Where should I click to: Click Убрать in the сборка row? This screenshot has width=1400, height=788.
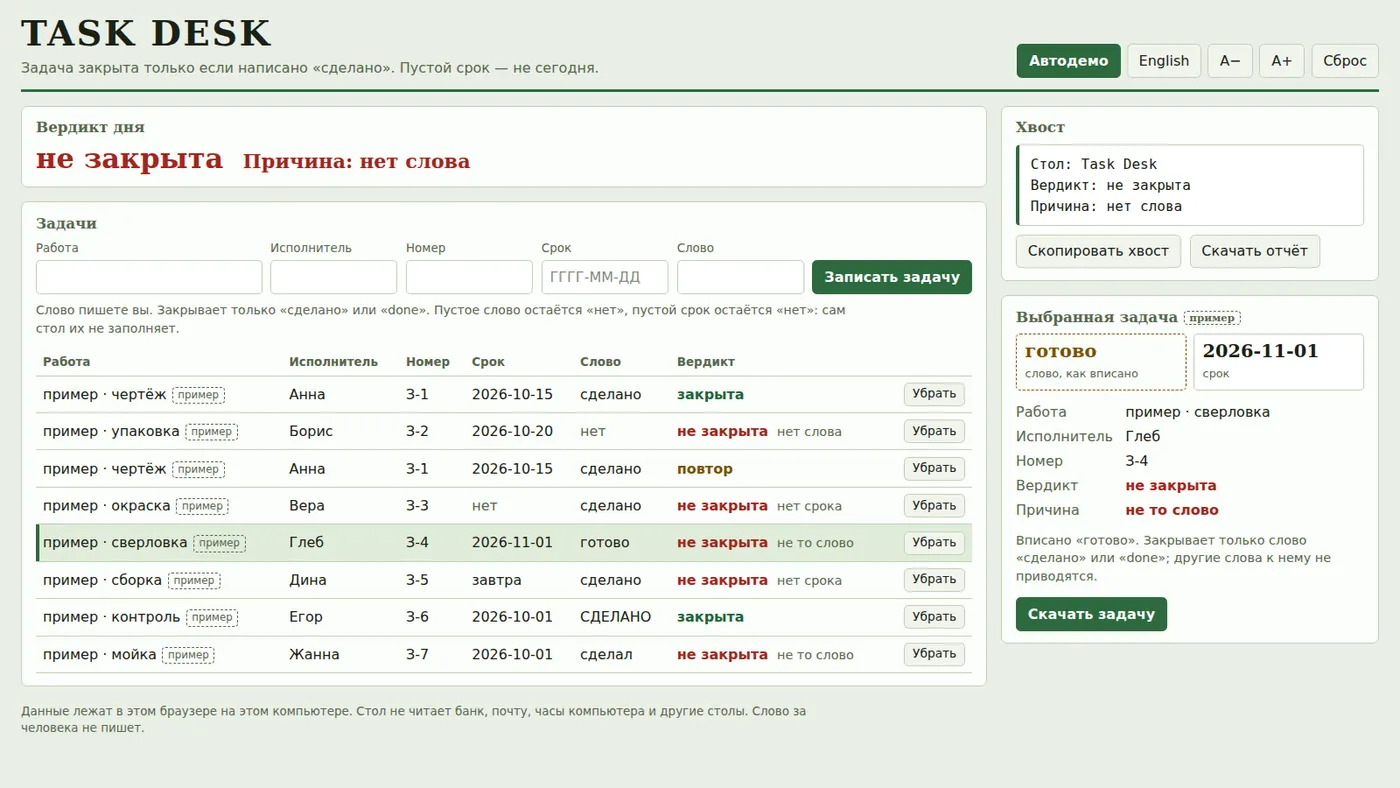point(934,580)
